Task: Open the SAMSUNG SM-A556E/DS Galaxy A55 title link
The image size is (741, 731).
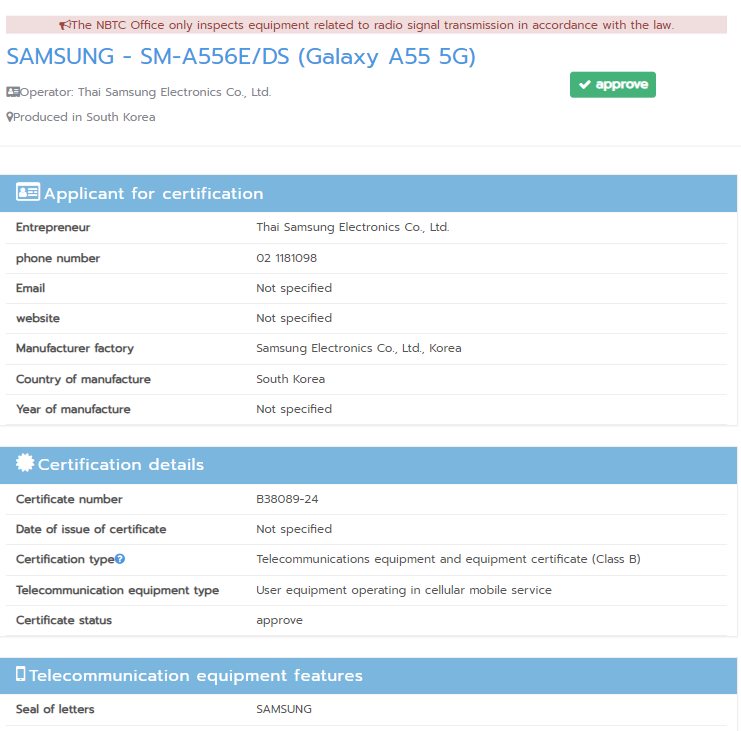Action: (x=241, y=57)
